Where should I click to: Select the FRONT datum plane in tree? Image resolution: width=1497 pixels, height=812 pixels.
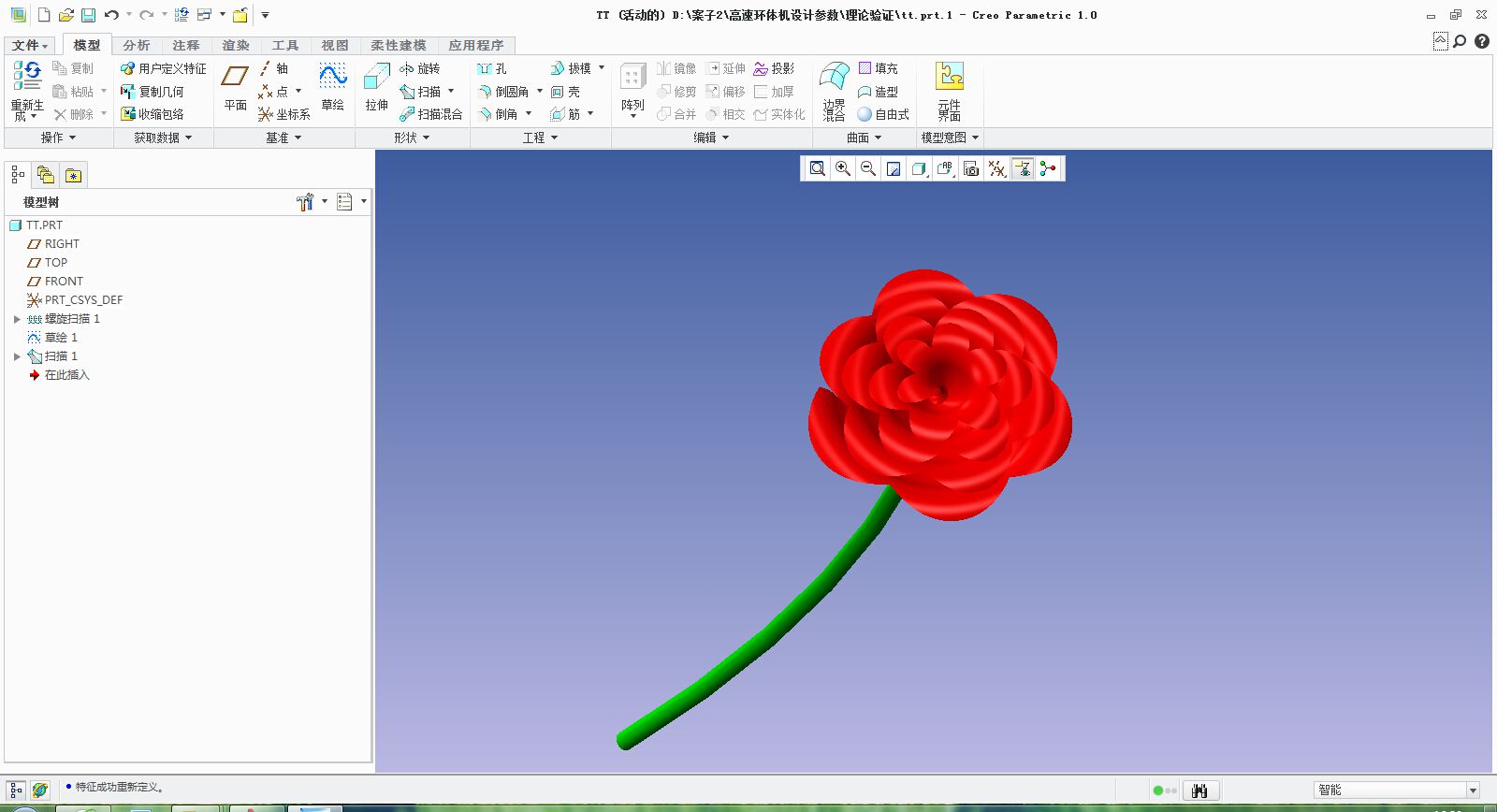pyautogui.click(x=64, y=282)
